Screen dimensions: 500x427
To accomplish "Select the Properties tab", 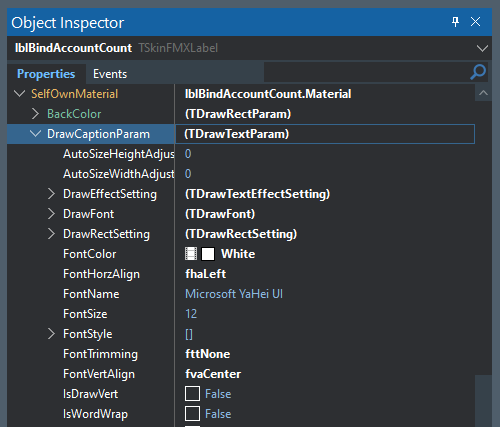I will pyautogui.click(x=46, y=74).
